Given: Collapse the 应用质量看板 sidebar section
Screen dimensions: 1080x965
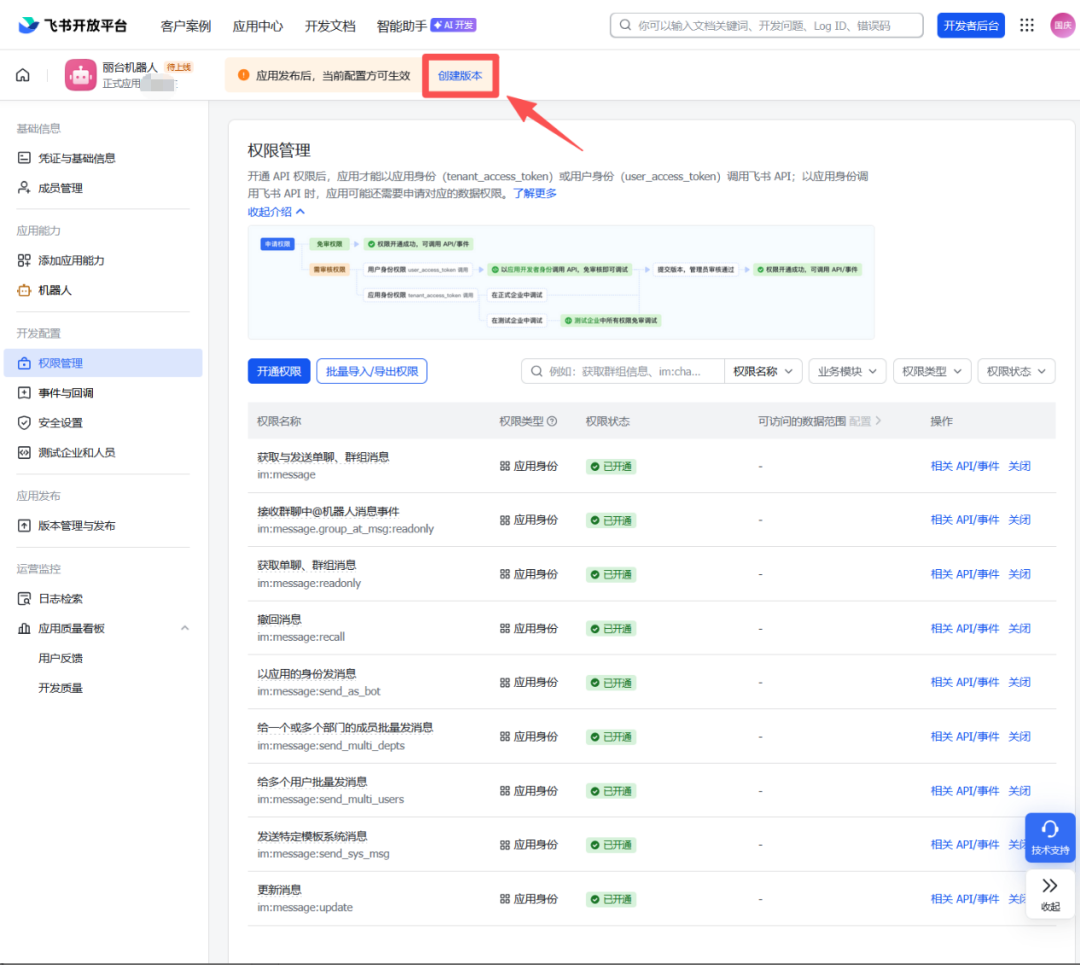Looking at the screenshot, I should click(x=185, y=628).
